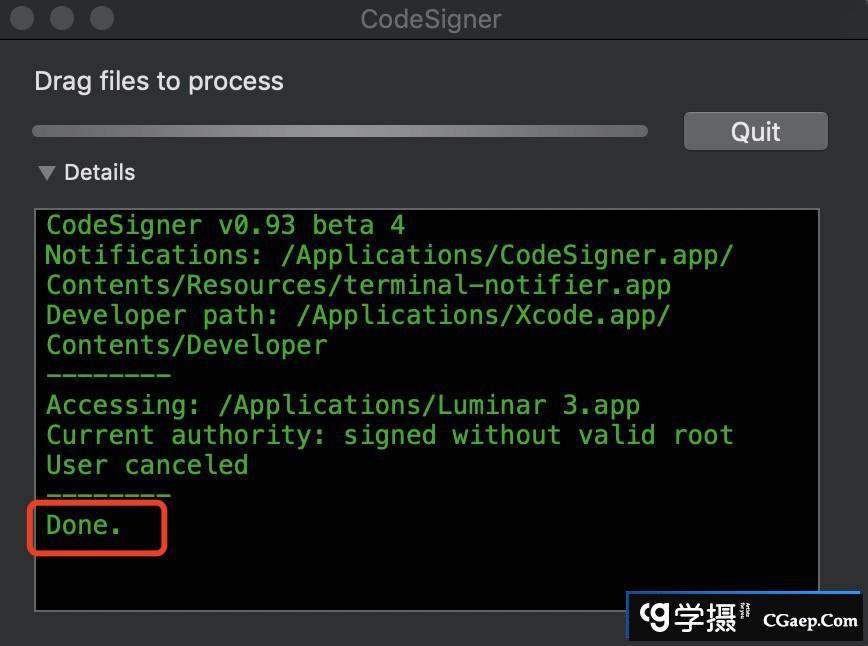868x646 pixels.
Task: Zoom the CodeSigner window to full size
Action: (101, 18)
